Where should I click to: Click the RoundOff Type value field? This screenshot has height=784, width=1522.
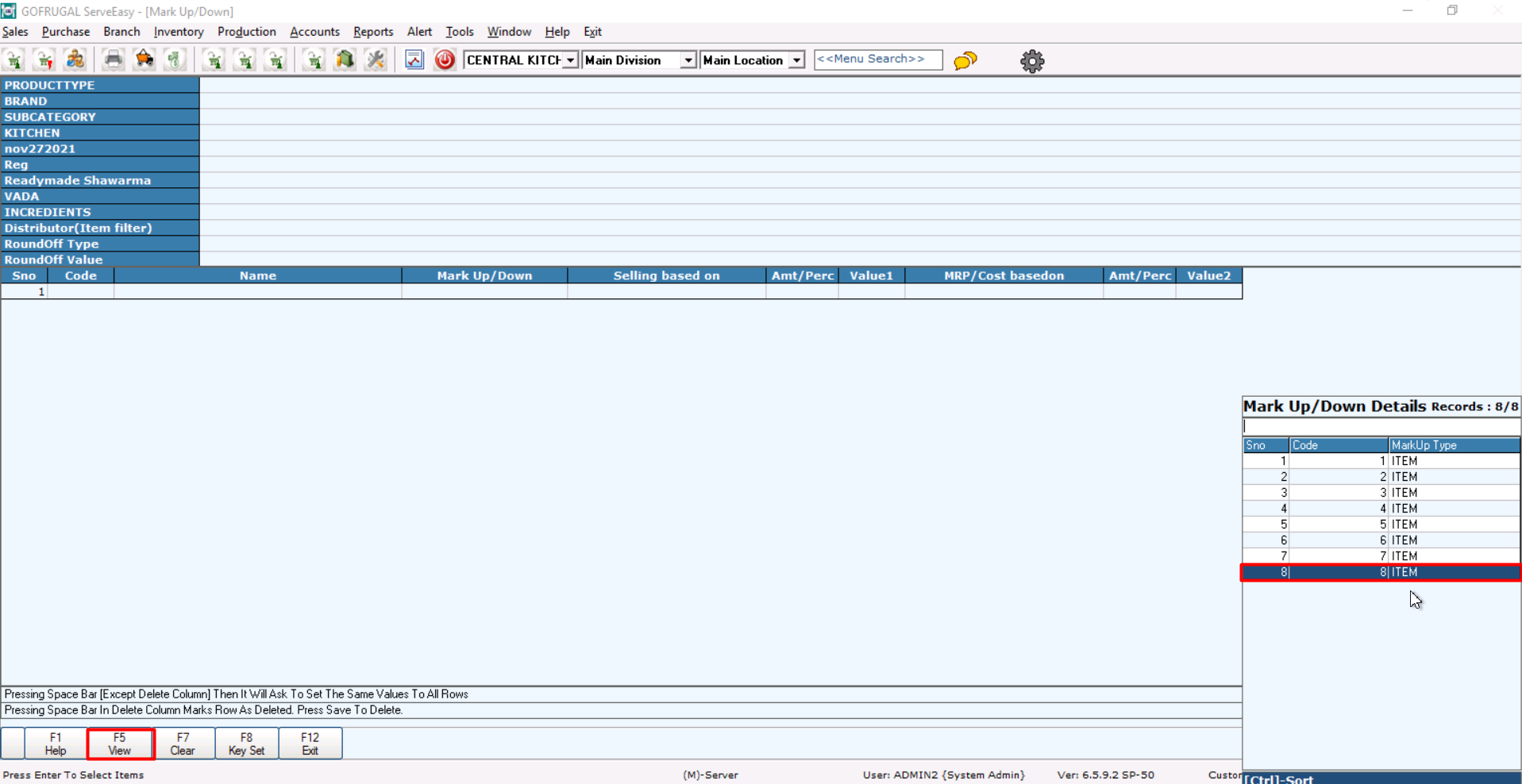[861, 244]
